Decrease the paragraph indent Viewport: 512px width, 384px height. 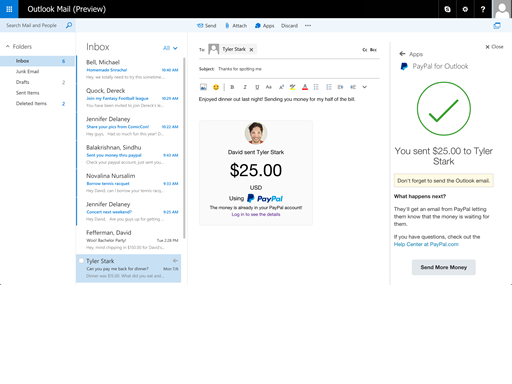tap(353, 87)
